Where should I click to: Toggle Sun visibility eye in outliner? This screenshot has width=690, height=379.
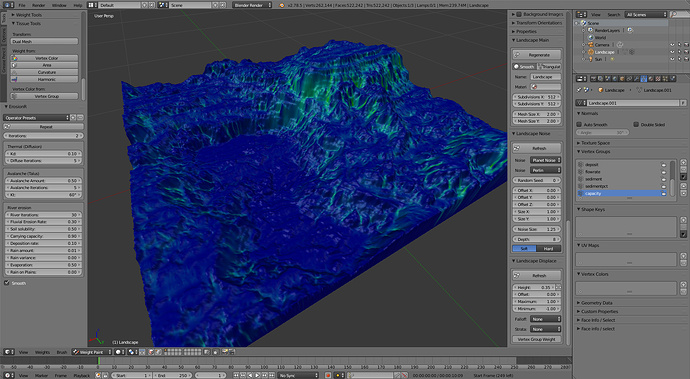(672, 59)
